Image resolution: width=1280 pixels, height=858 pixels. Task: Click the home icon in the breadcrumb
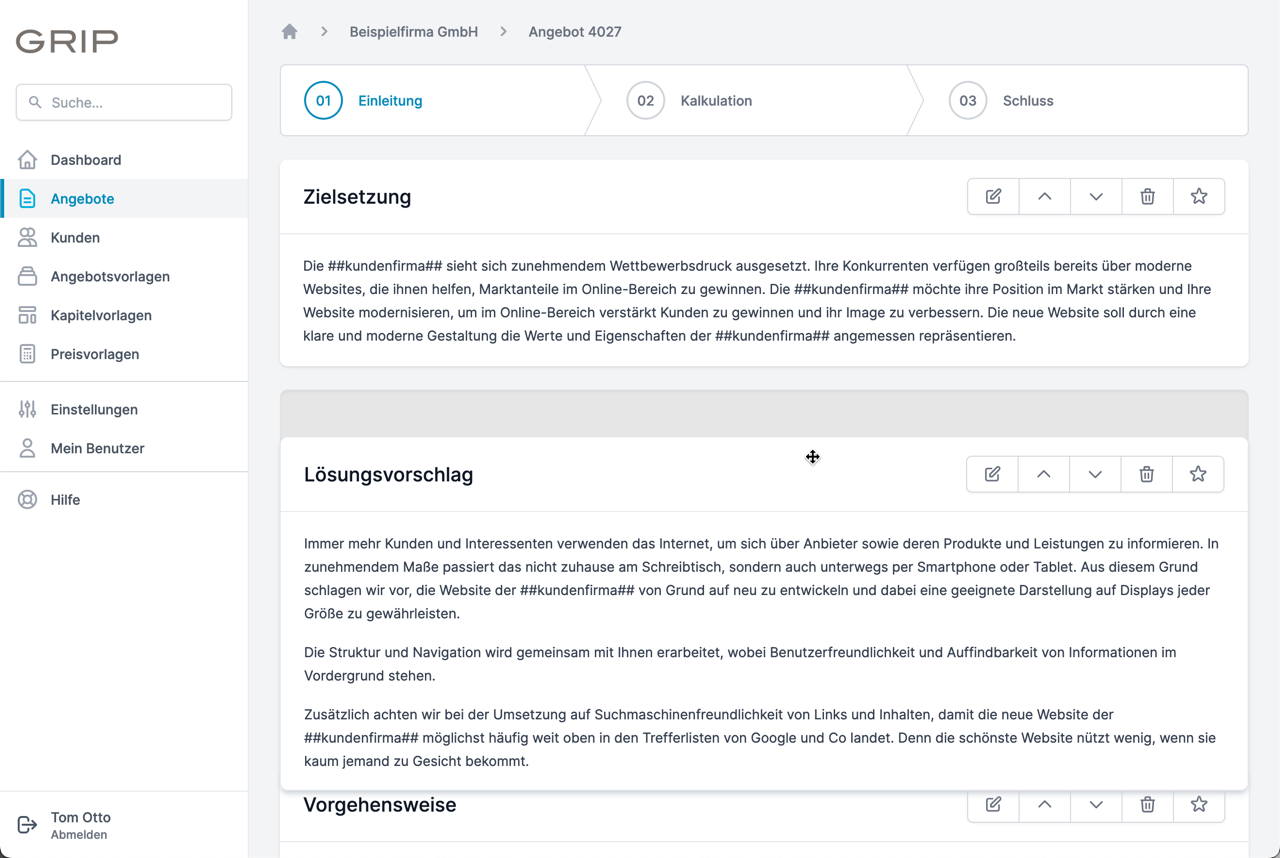pyautogui.click(x=289, y=31)
